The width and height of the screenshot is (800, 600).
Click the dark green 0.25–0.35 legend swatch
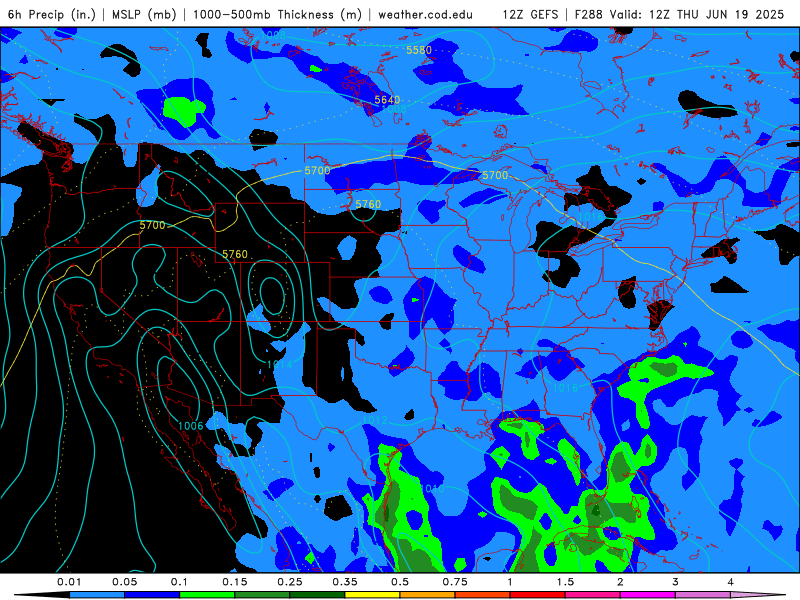pos(317,595)
